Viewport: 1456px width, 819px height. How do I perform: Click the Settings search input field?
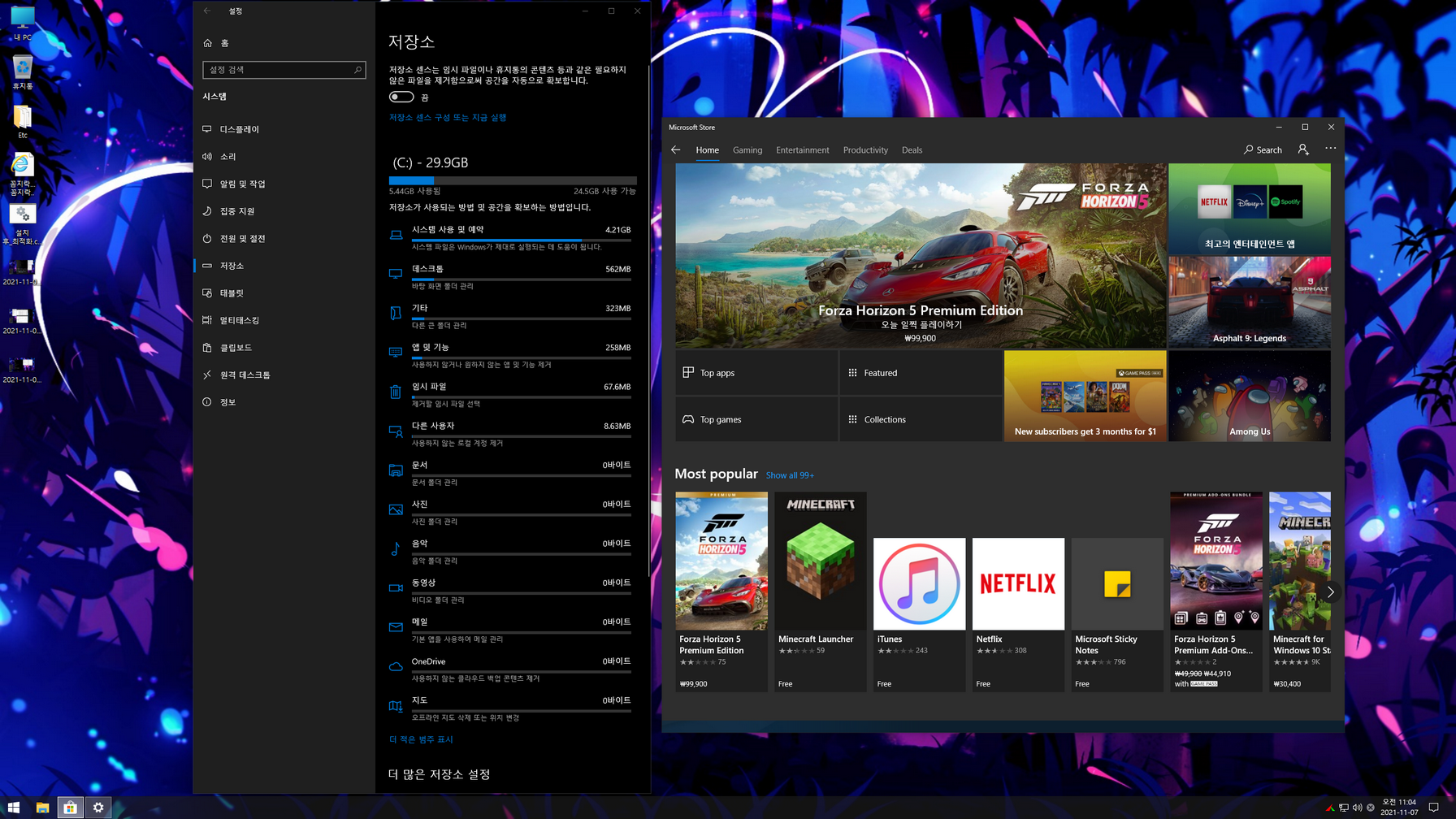284,70
